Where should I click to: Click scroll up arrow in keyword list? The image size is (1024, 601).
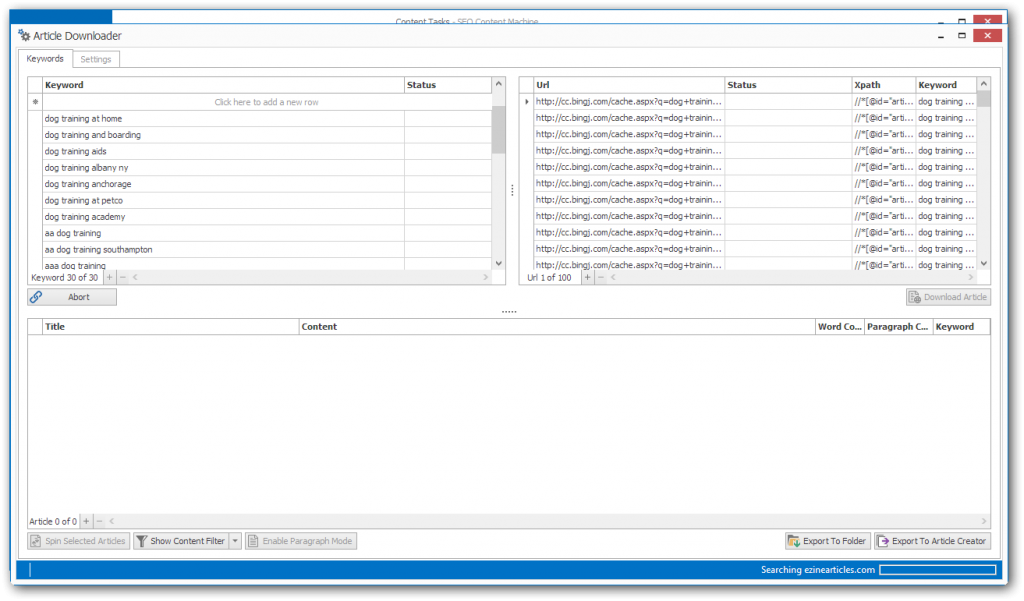(x=499, y=84)
